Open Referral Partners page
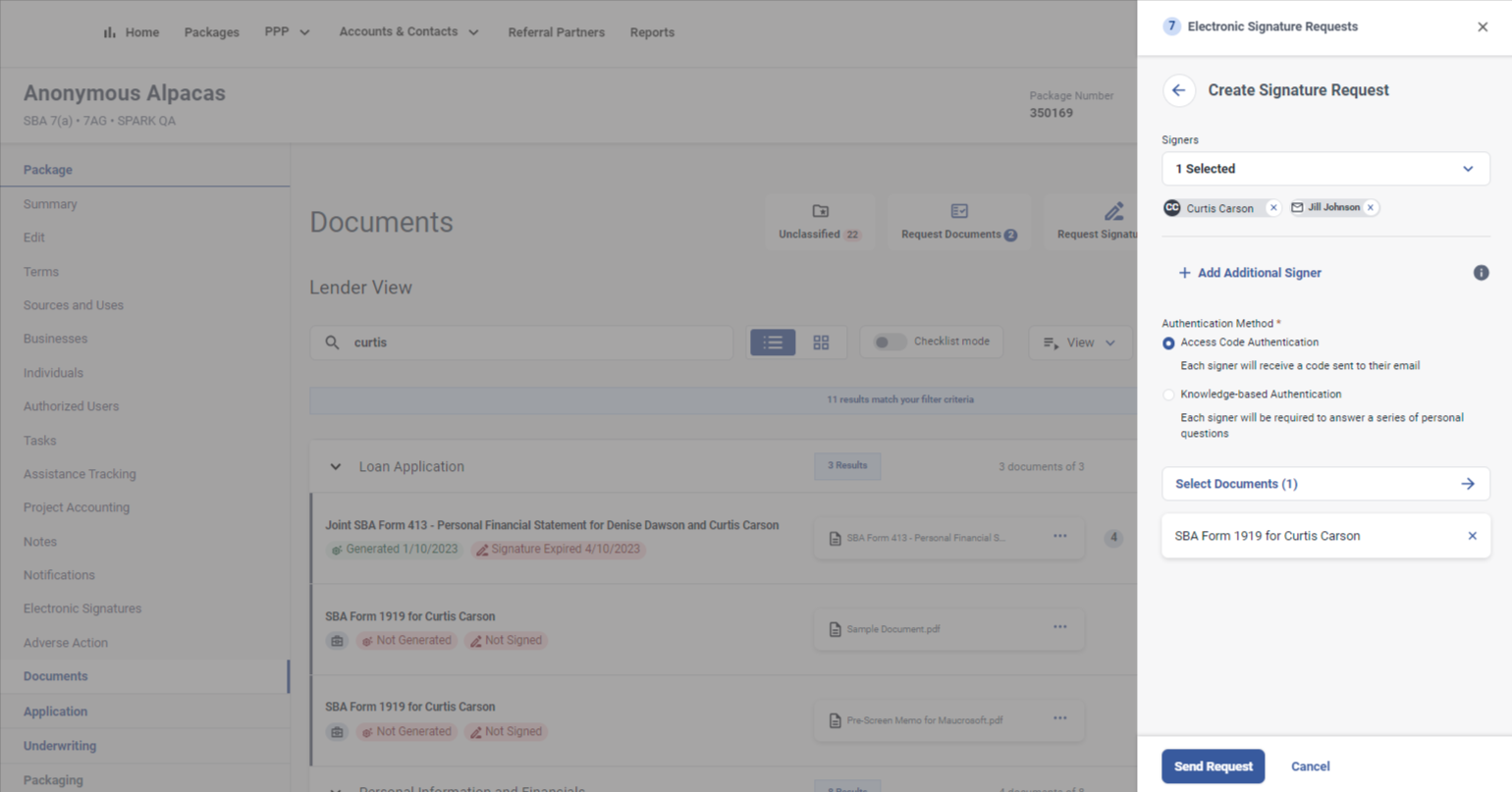1512x792 pixels. click(x=556, y=32)
